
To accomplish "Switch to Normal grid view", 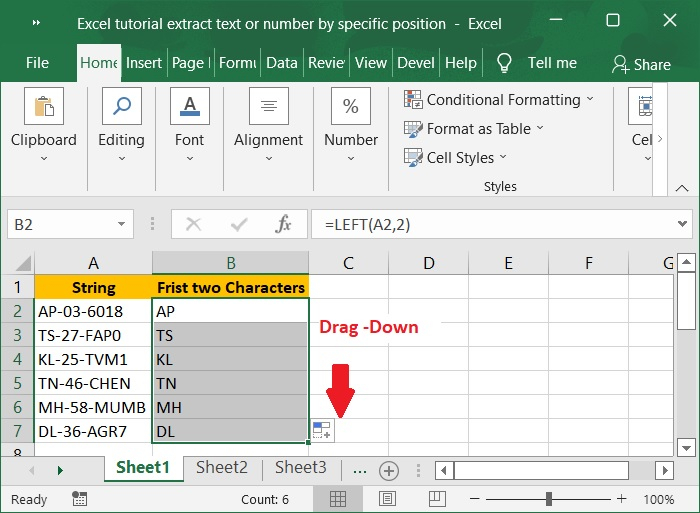I will [339, 499].
